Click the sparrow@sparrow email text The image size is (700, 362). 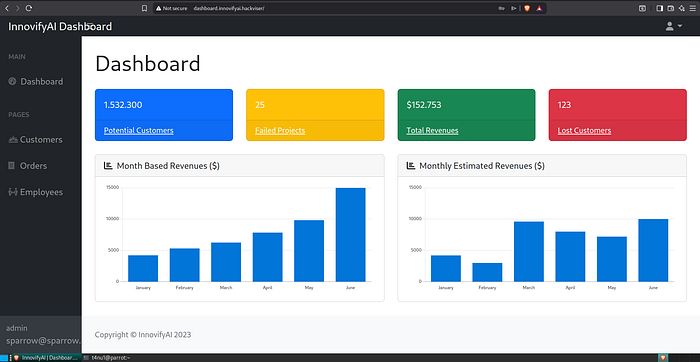[x=43, y=341]
